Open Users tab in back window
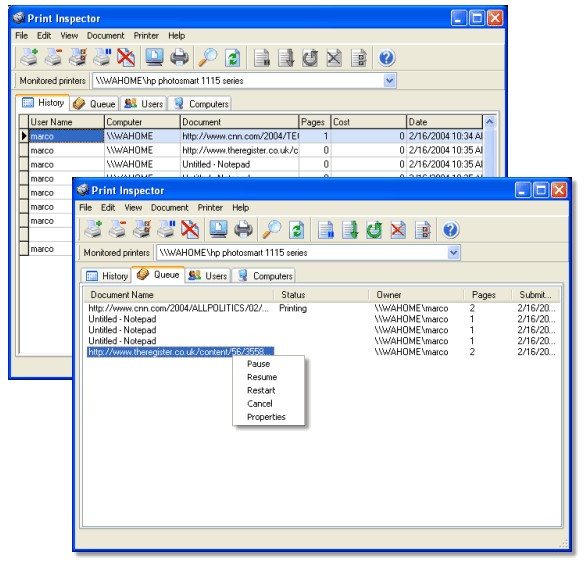This screenshot has width=584, height=562. [144, 104]
